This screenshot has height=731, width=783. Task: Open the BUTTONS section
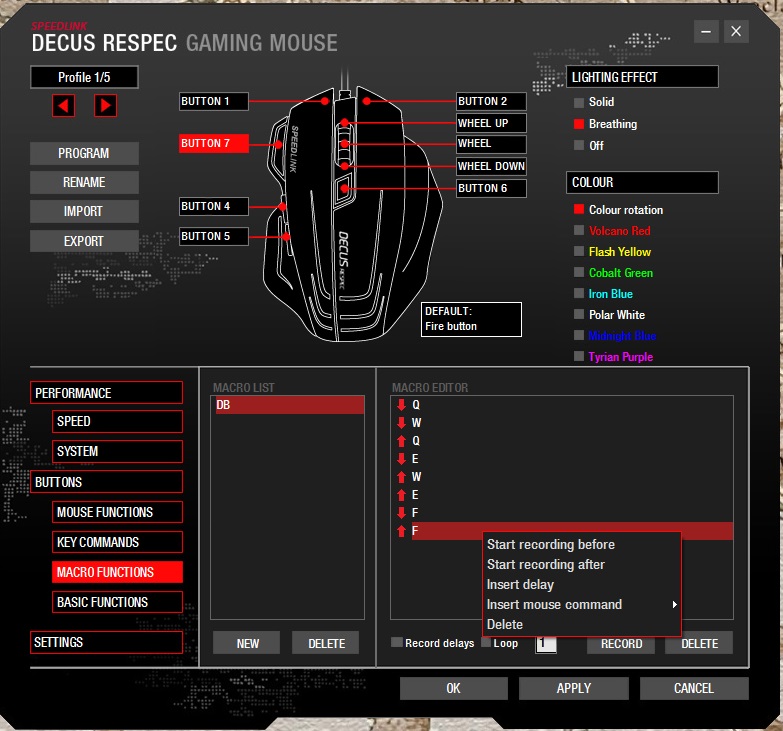(106, 482)
